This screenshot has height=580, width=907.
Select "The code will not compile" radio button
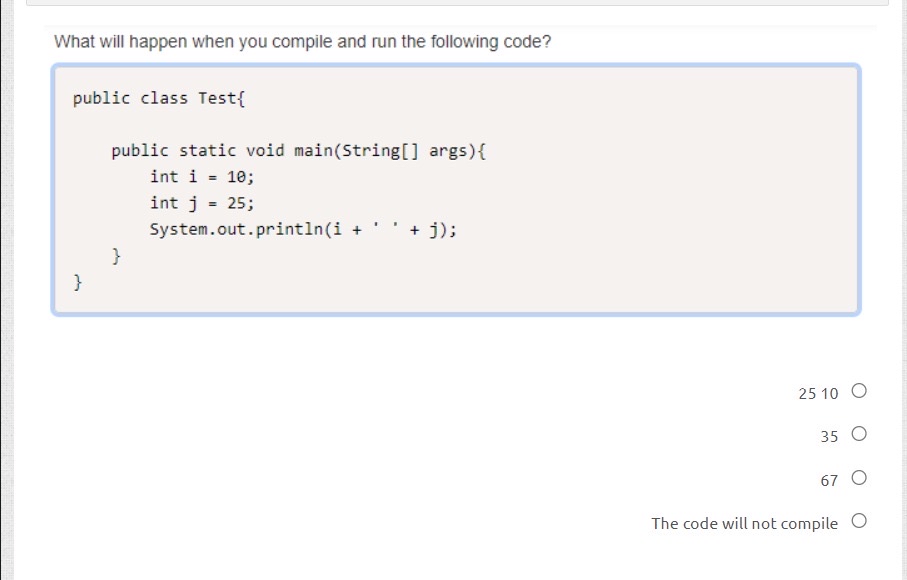point(858,521)
